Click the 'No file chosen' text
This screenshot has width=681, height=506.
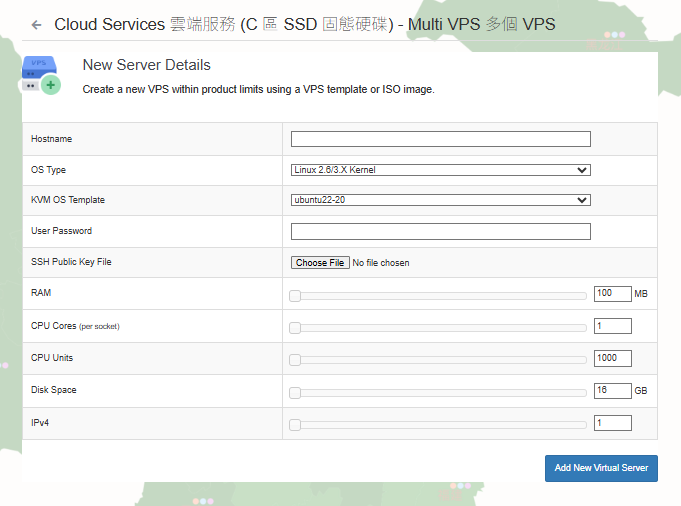(381, 263)
